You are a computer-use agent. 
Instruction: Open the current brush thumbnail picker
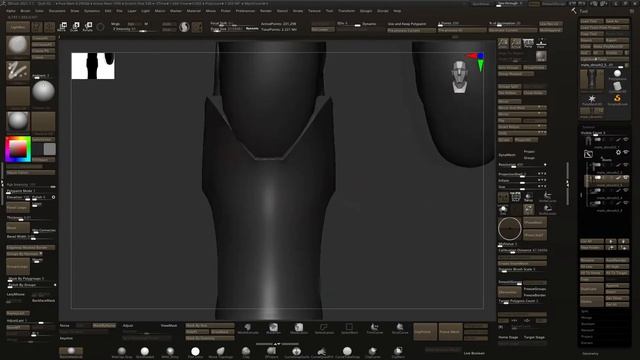coord(18,45)
